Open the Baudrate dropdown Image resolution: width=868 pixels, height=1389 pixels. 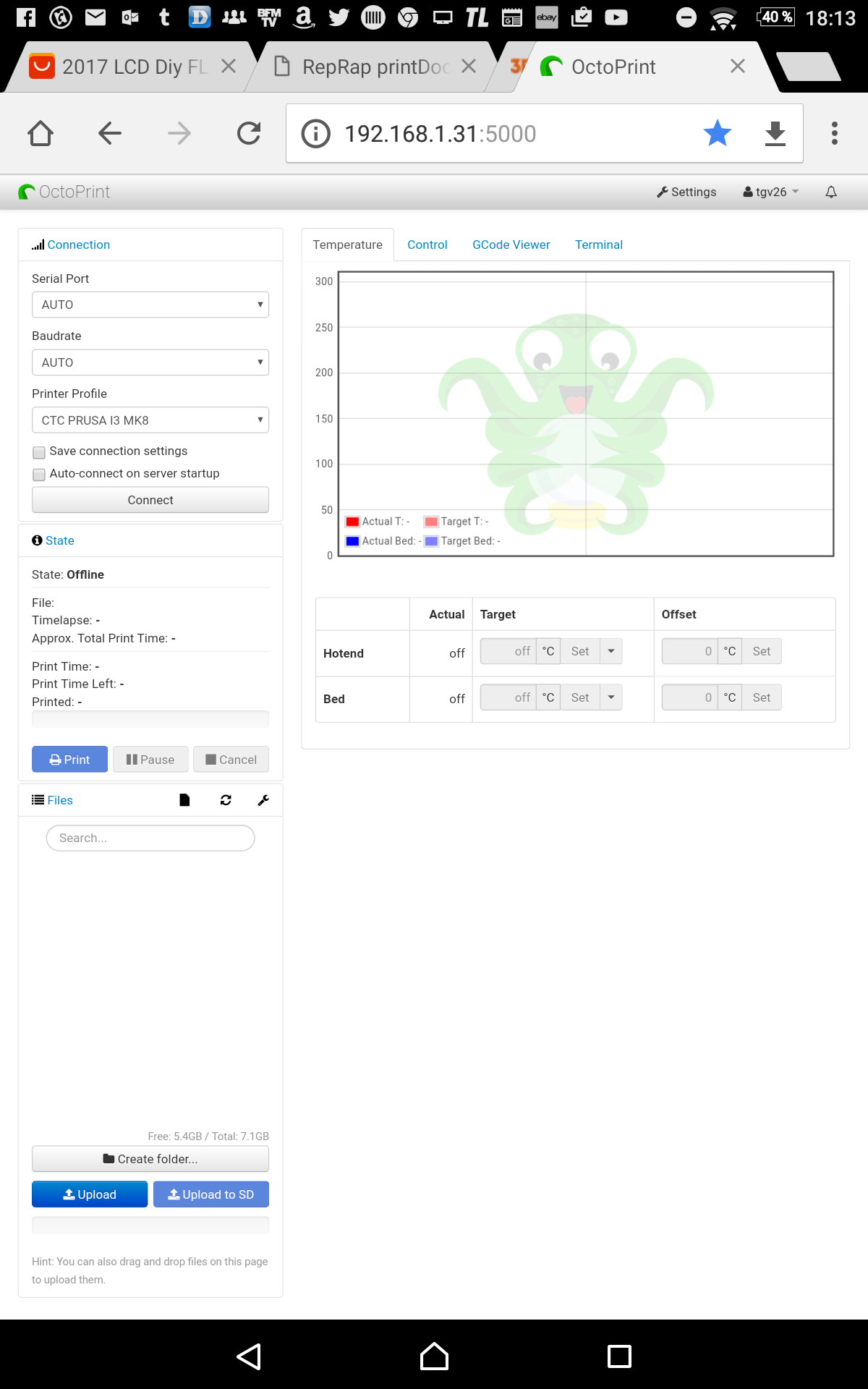tap(150, 362)
